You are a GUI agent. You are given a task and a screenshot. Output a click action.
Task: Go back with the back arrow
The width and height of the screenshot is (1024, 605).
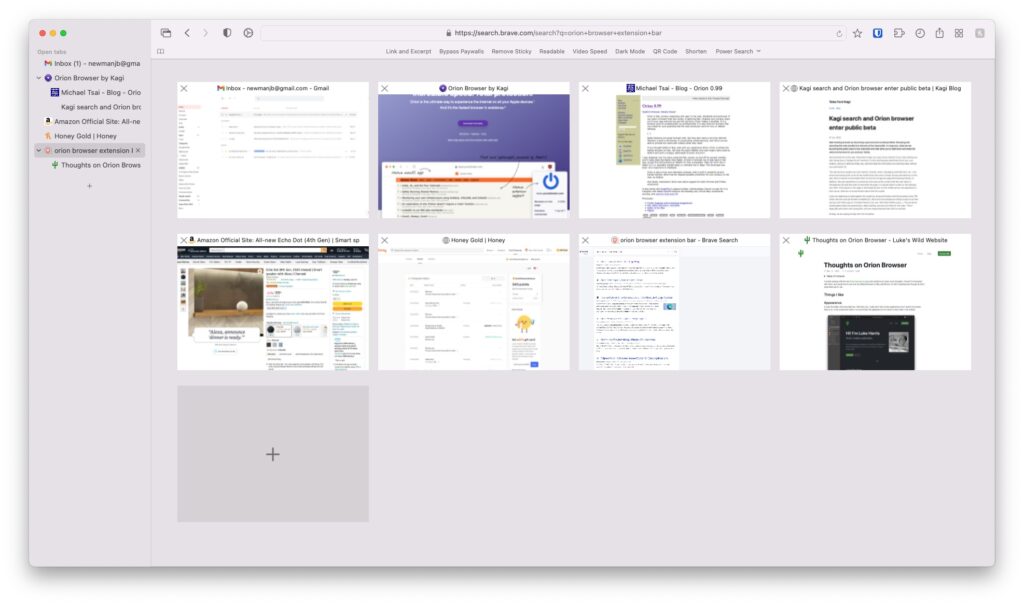187,33
